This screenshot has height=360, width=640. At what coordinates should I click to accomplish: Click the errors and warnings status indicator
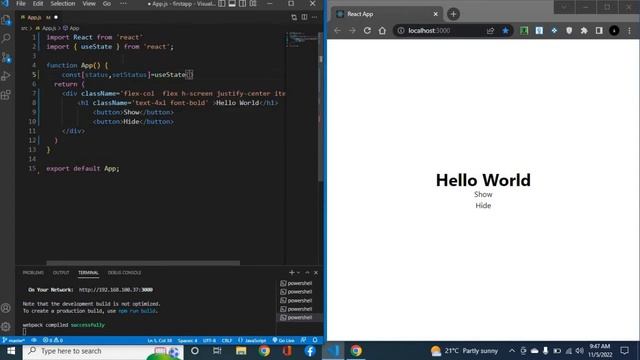tap(53, 340)
